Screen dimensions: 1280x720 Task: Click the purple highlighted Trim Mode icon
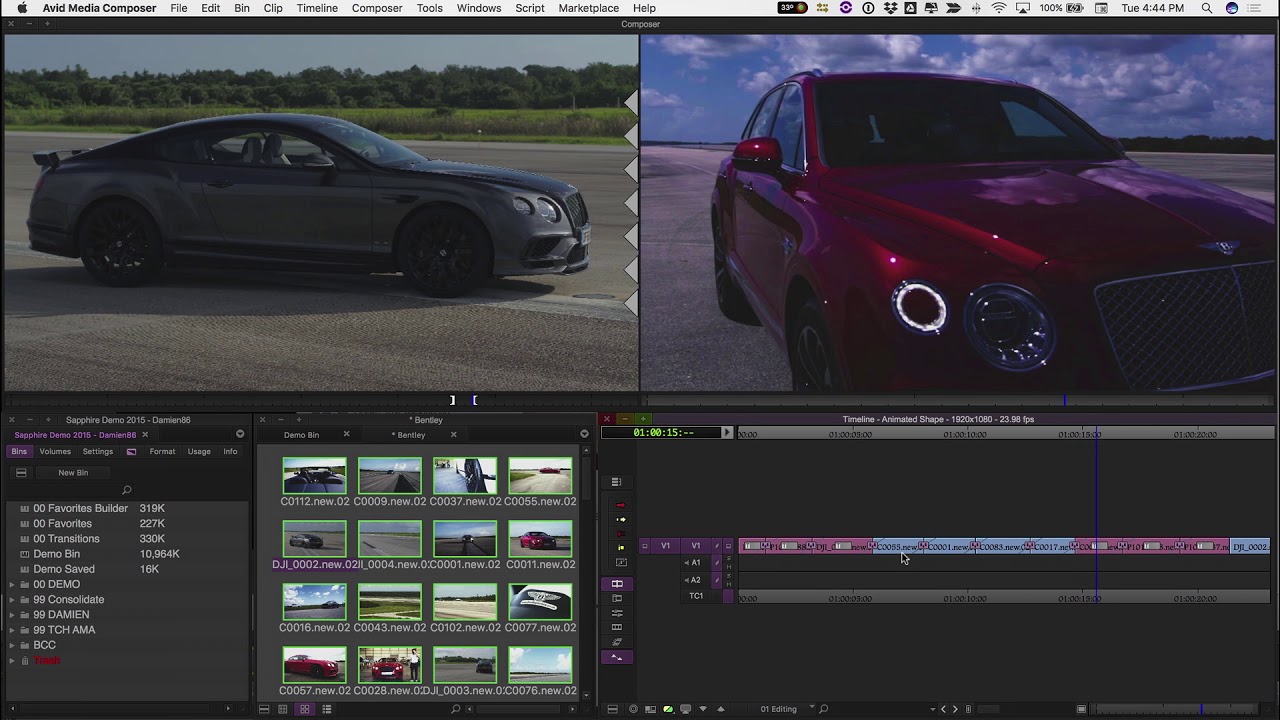(617, 582)
